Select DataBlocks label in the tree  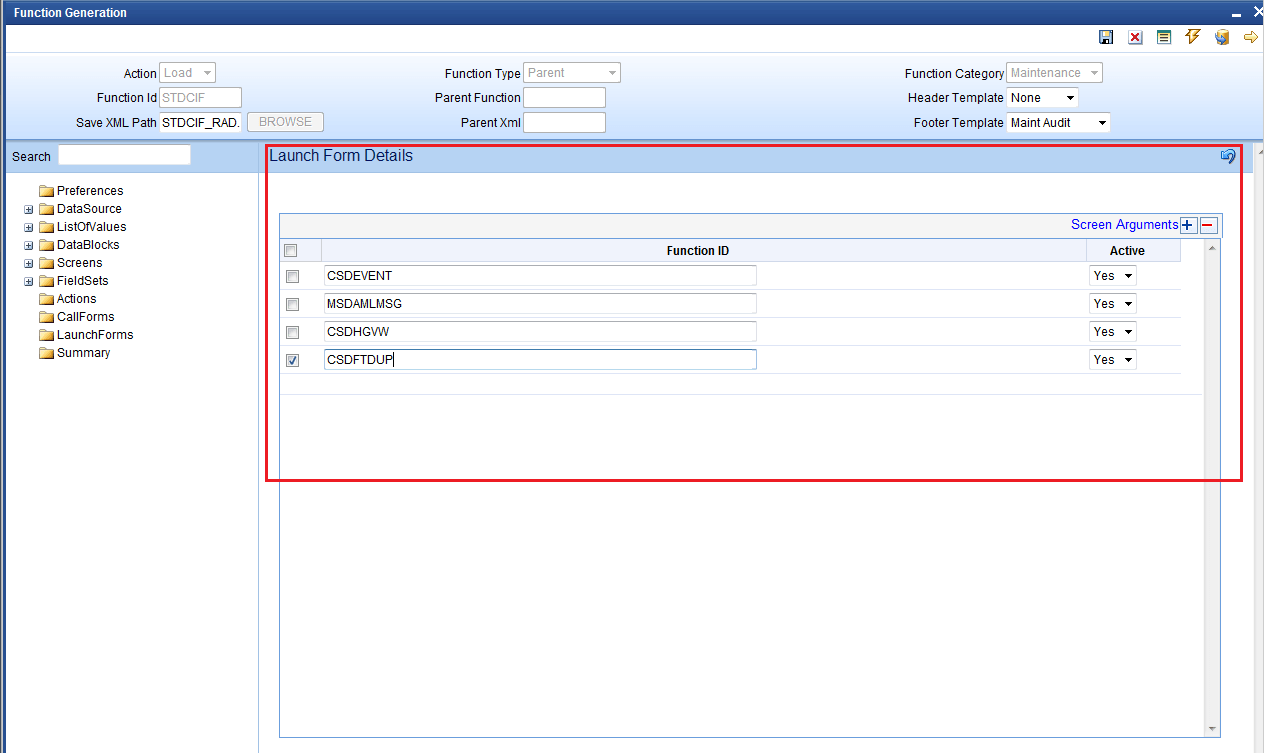(88, 245)
